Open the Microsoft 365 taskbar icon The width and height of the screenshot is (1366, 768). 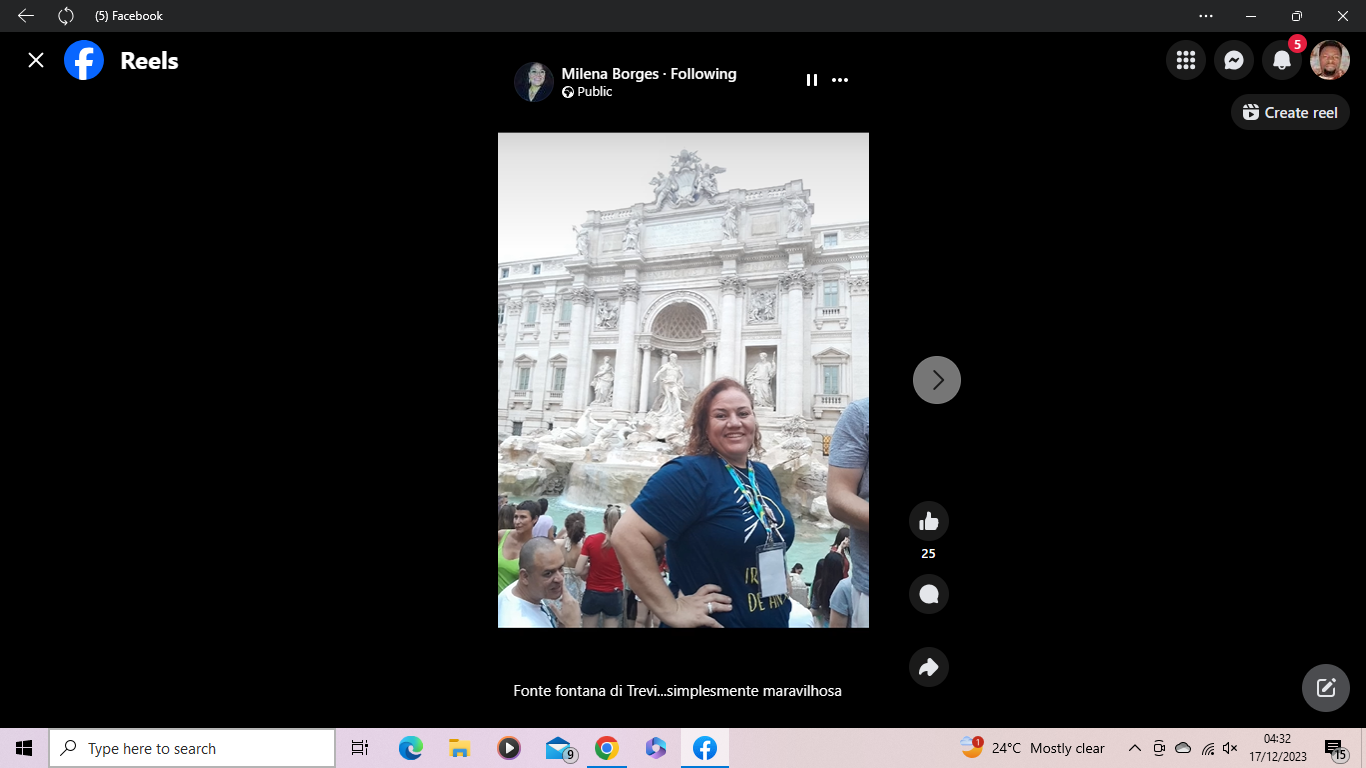click(656, 748)
